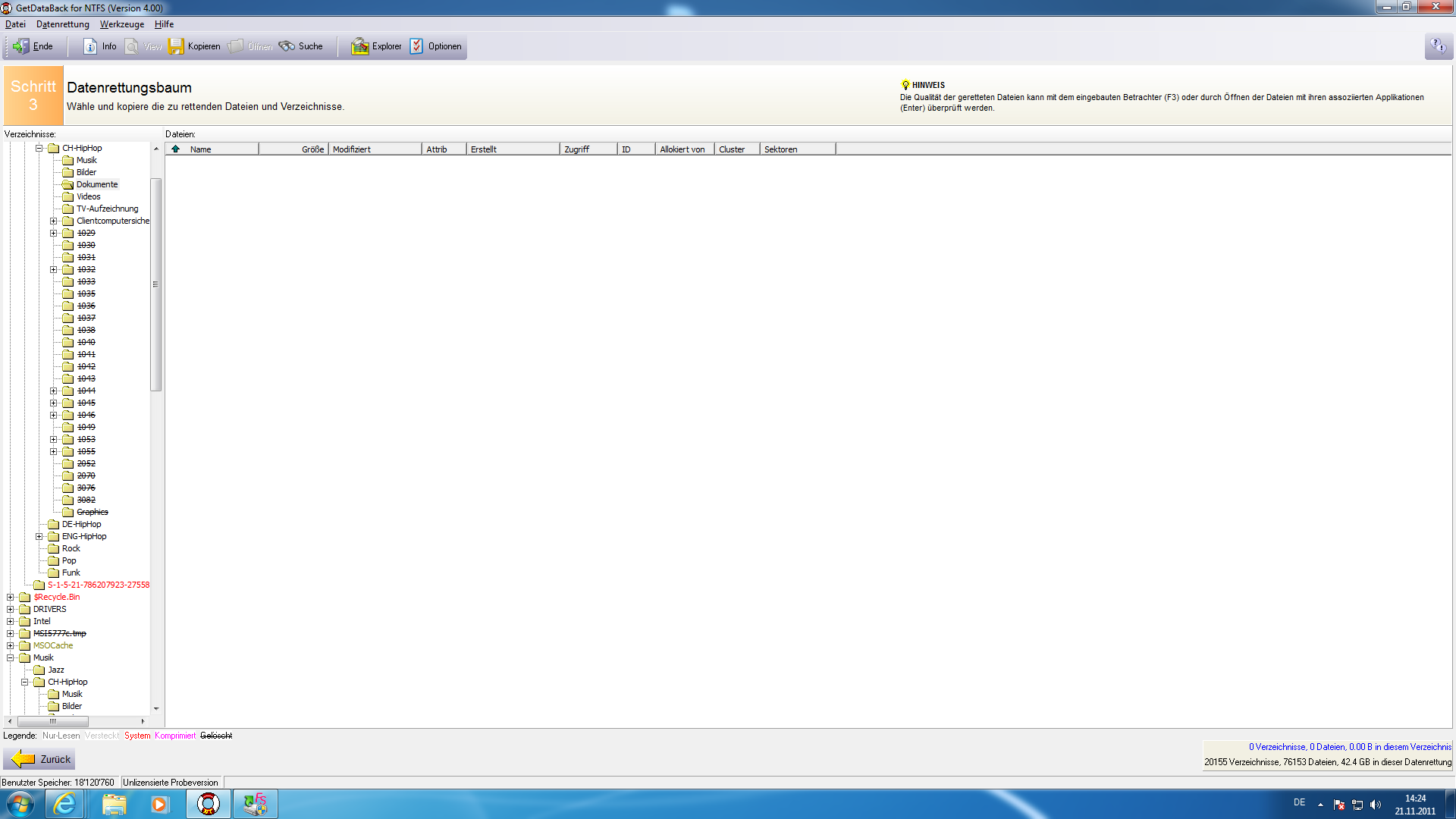Select the Dokumente folder in the tree
This screenshot has width=1456, height=819.
(97, 185)
